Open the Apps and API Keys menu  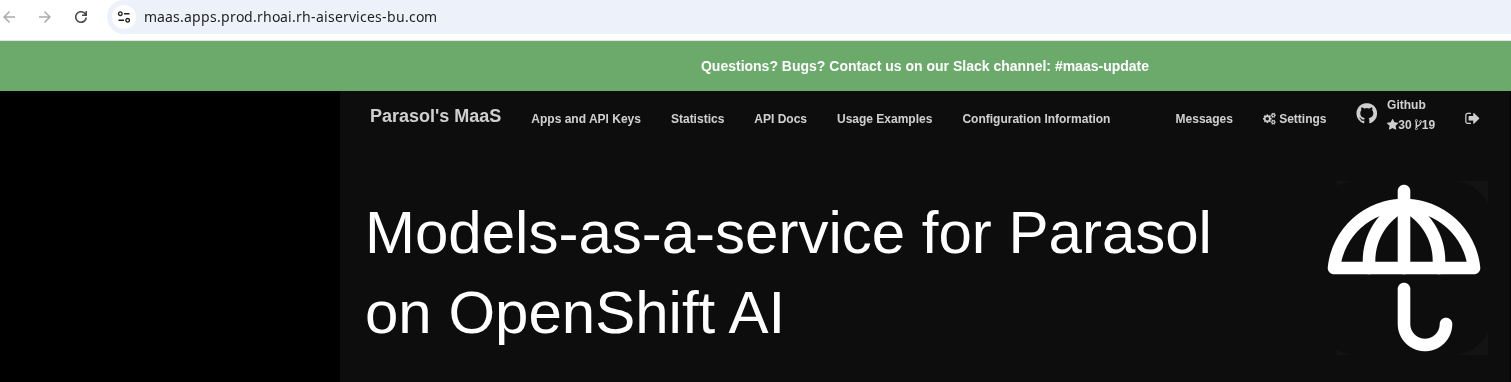coord(586,119)
